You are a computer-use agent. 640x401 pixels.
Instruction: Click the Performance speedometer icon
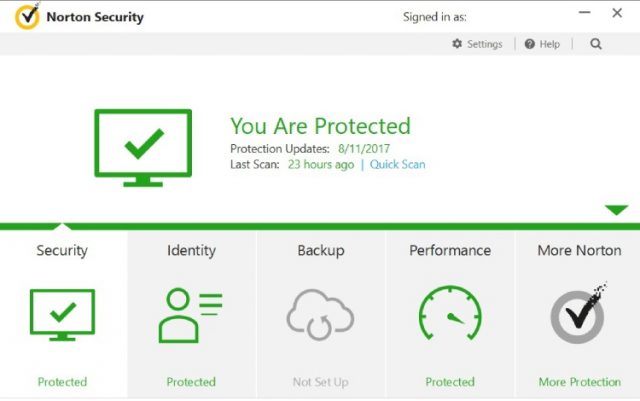[450, 313]
